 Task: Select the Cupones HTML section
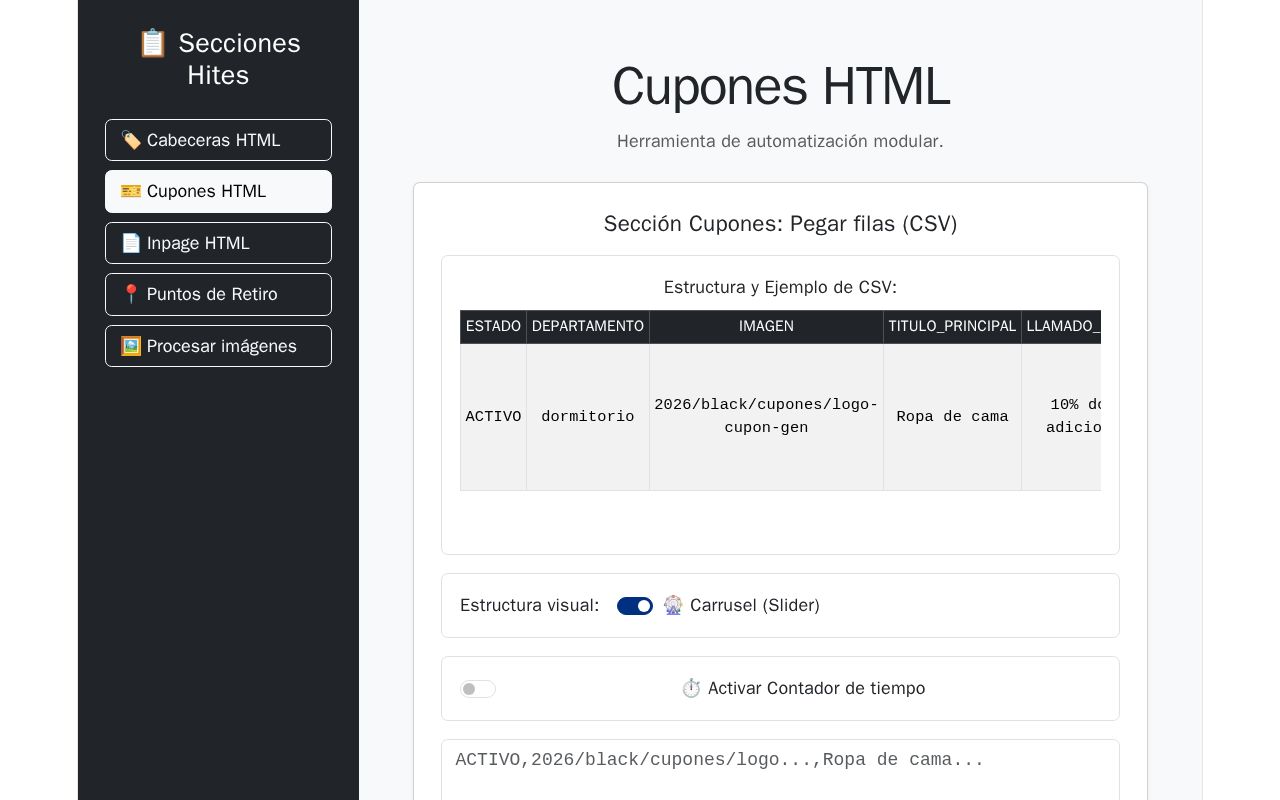[x=218, y=191]
